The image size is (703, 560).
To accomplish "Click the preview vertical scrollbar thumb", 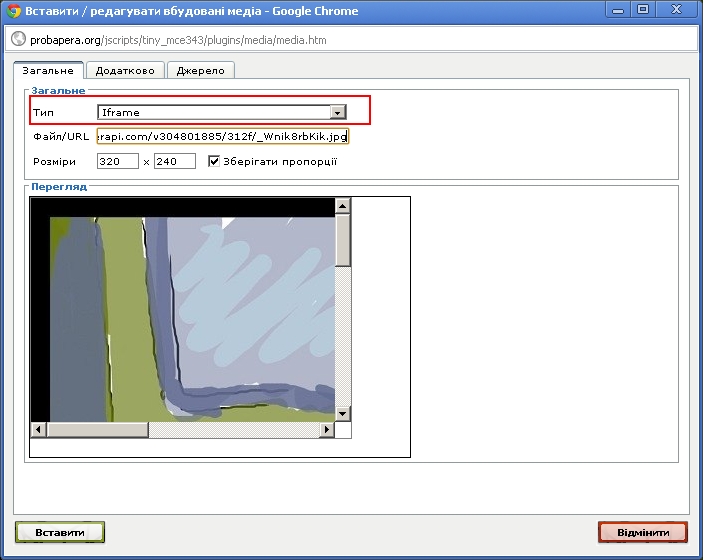I will pos(343,240).
